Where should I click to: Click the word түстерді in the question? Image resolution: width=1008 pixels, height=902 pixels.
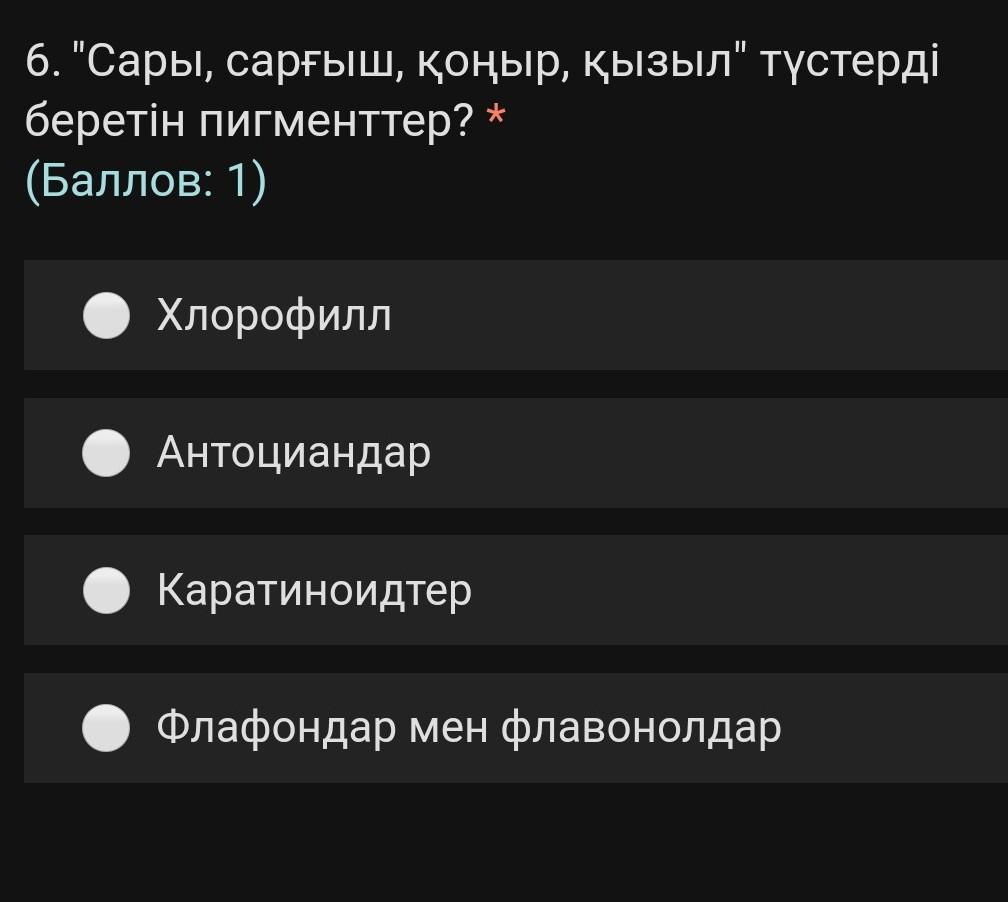[x=850, y=62]
